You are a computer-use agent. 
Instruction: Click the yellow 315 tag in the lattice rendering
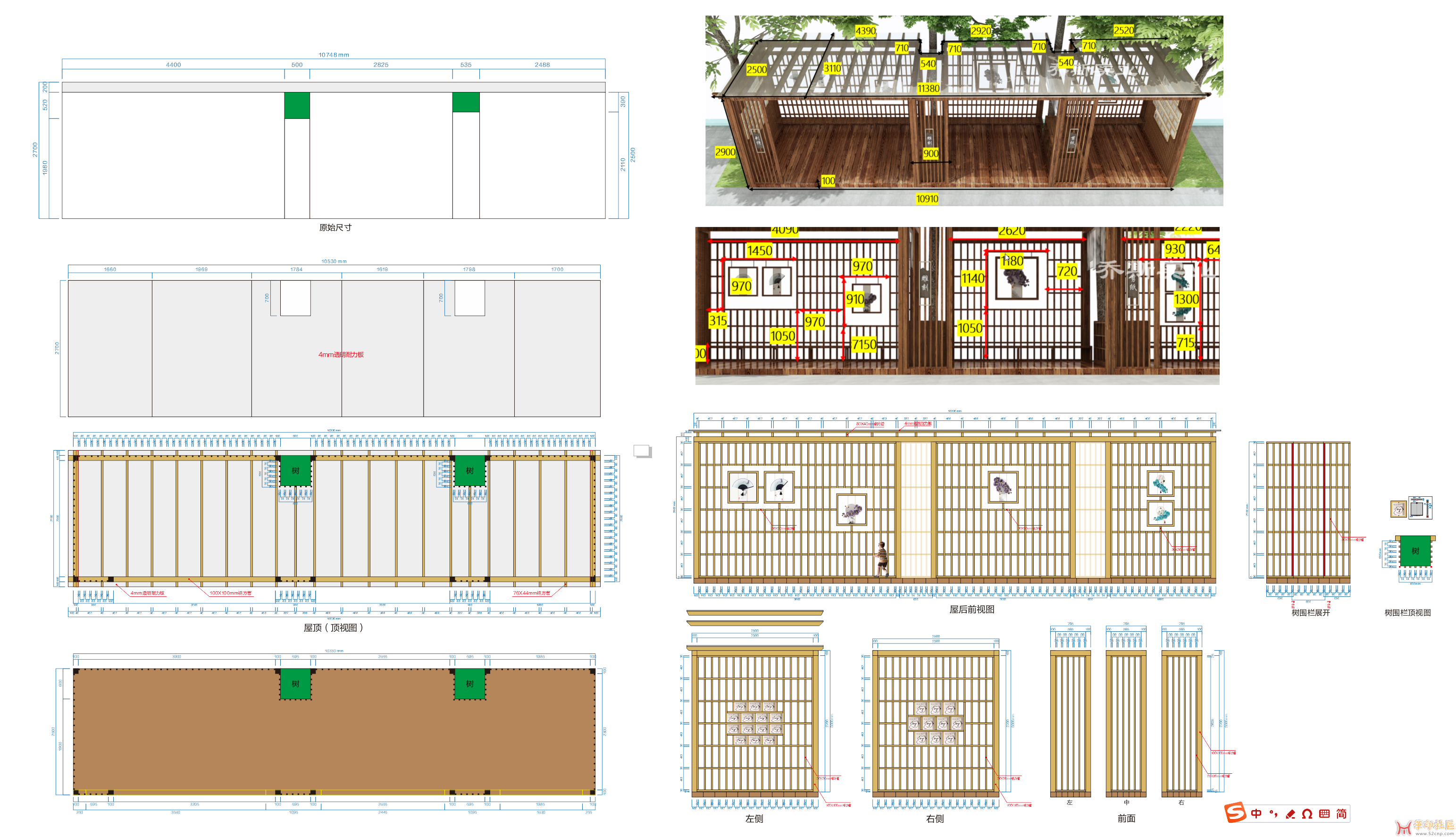point(718,321)
